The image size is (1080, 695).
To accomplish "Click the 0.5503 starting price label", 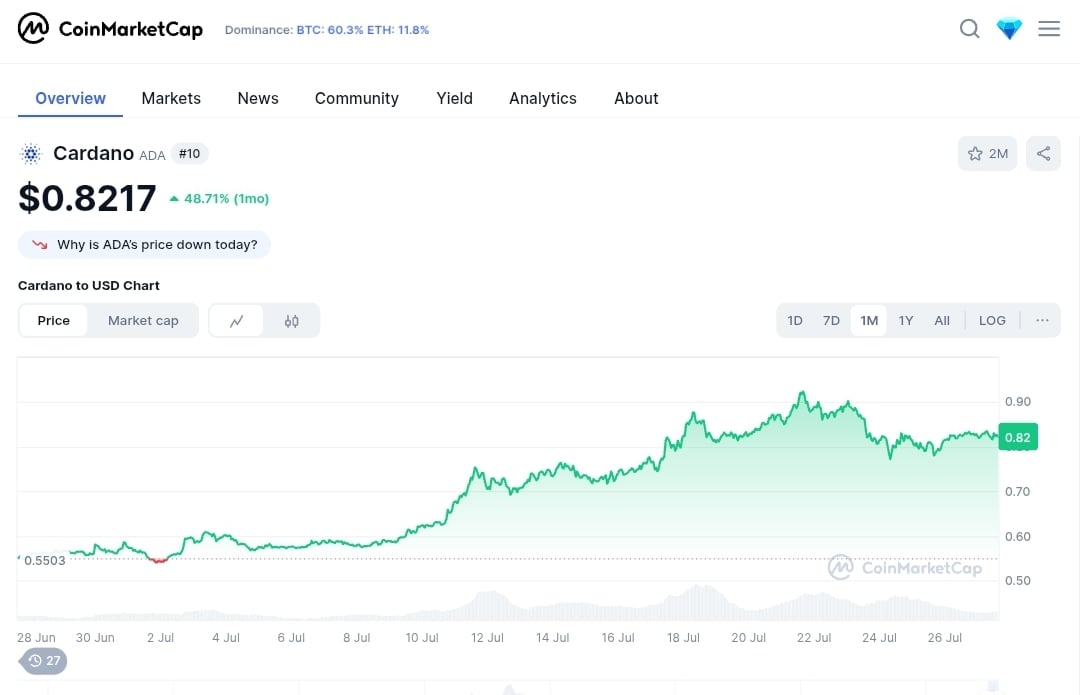I will (45, 561).
